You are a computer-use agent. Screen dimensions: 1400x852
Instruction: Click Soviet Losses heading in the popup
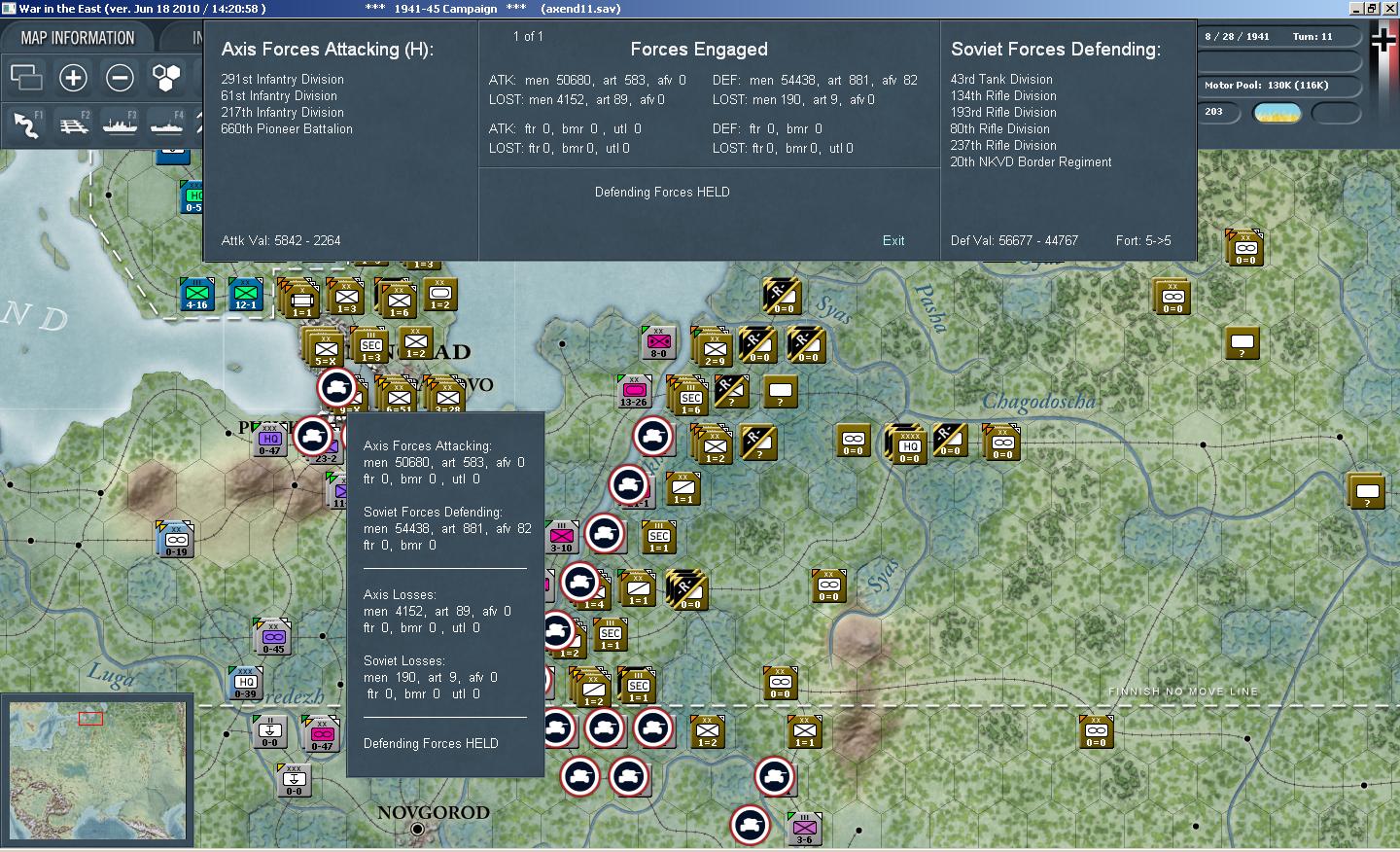404,661
